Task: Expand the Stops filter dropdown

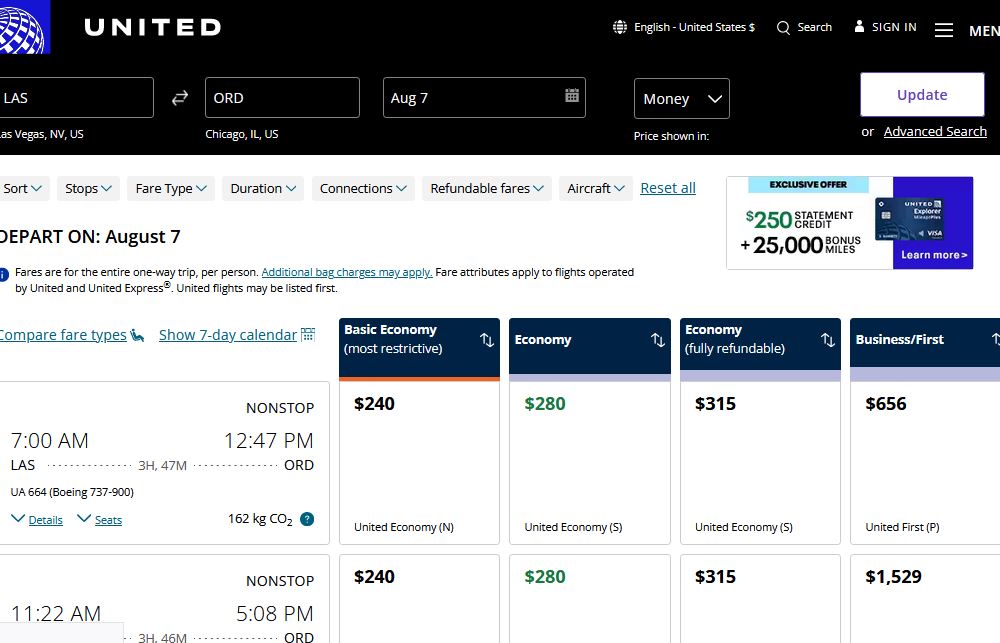Action: tap(89, 188)
